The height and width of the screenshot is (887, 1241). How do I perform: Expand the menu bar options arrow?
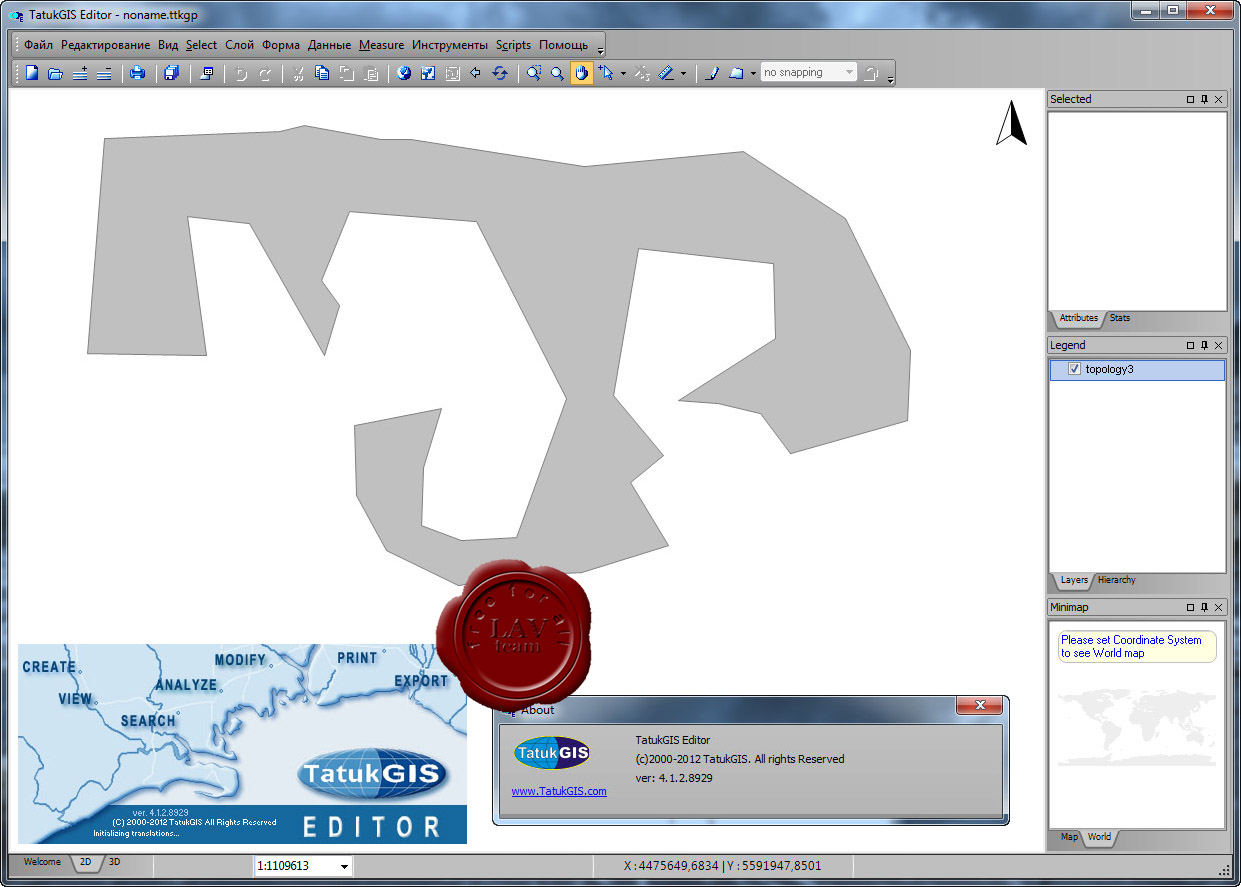pyautogui.click(x=600, y=49)
